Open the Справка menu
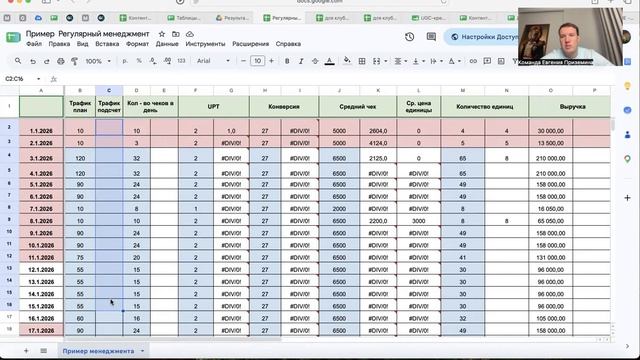 click(x=288, y=44)
